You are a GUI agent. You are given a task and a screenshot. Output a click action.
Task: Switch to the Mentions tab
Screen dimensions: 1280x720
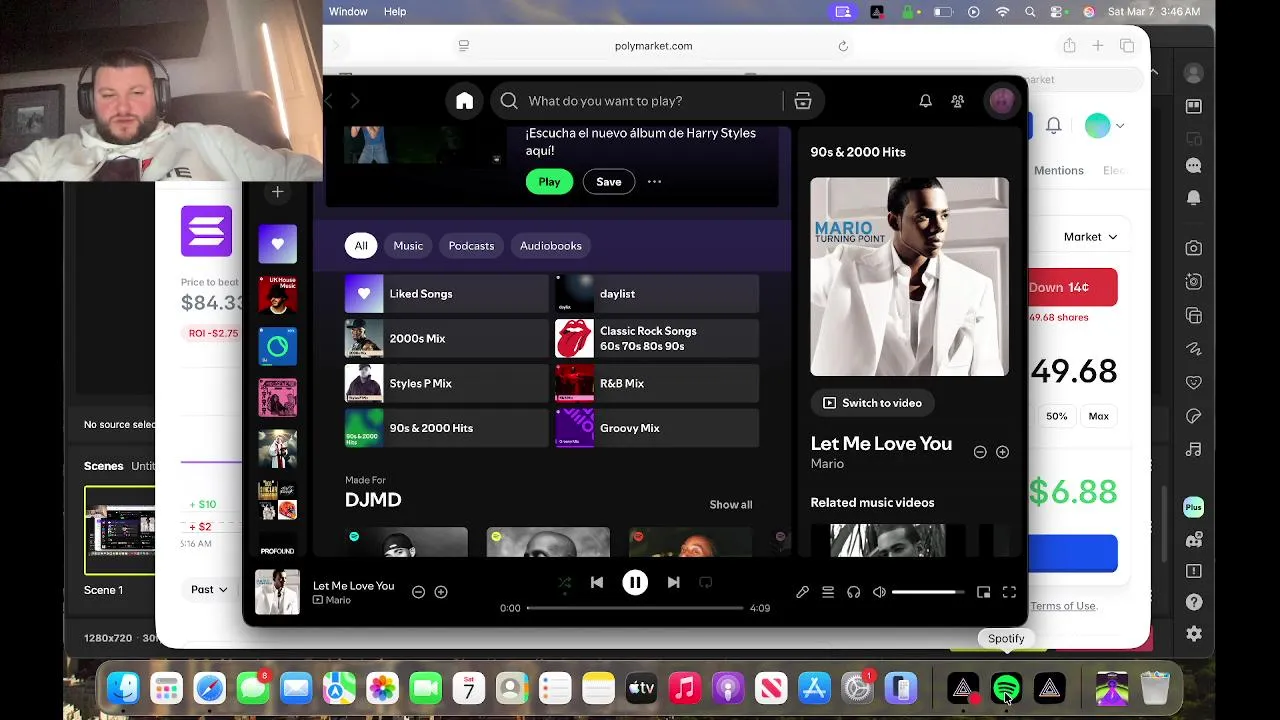click(x=1059, y=171)
